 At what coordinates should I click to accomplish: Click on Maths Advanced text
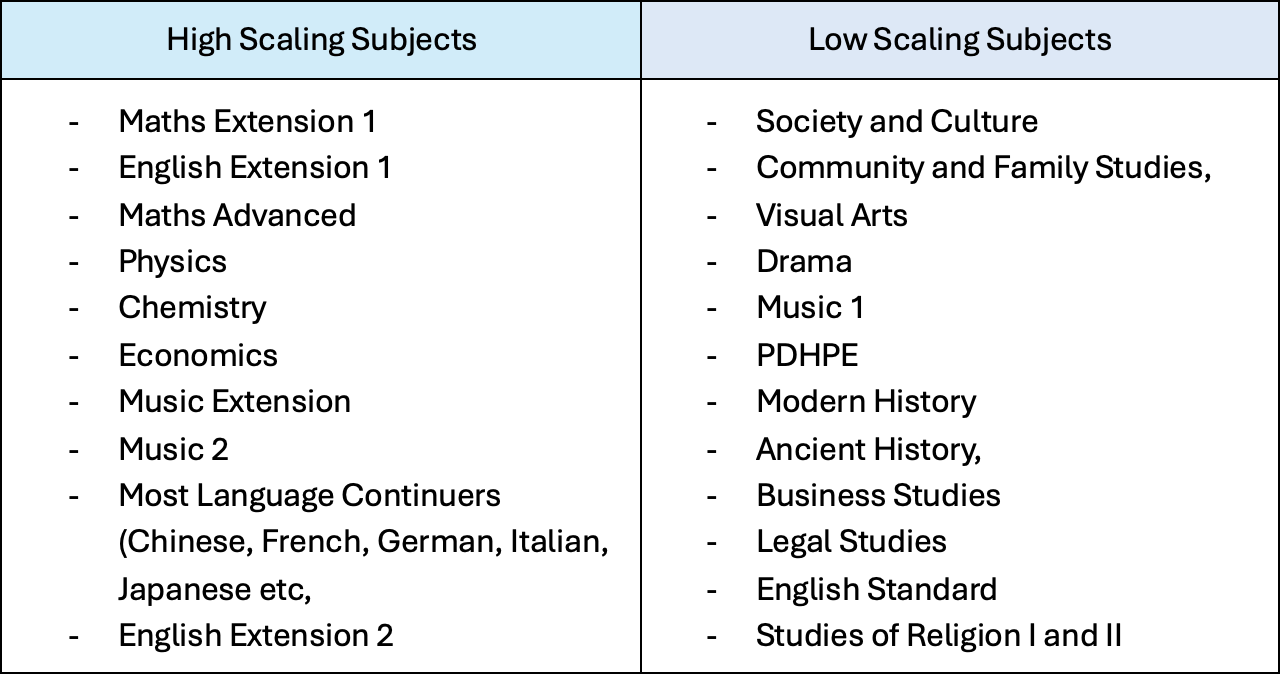coord(237,215)
